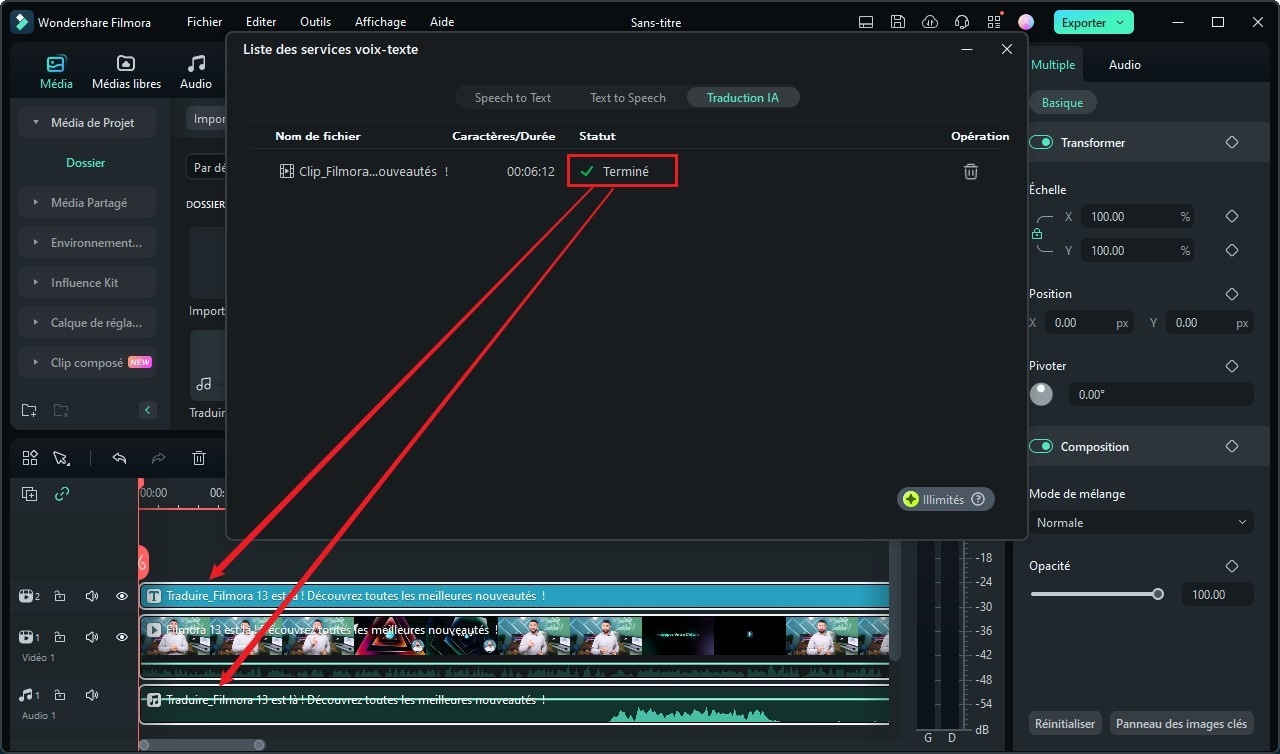Redo the last timeline action
Viewport: 1280px width, 754px height.
click(x=158, y=458)
